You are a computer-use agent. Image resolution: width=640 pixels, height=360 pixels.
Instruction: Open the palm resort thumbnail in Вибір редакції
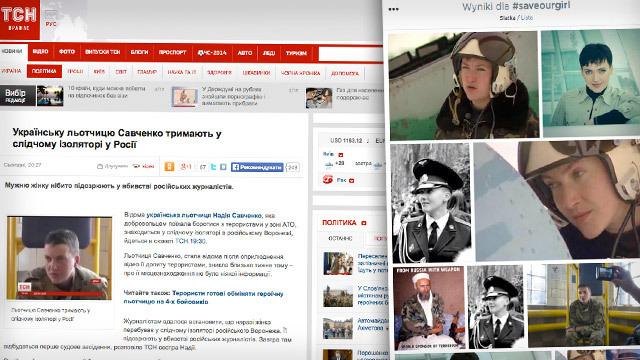[50, 96]
